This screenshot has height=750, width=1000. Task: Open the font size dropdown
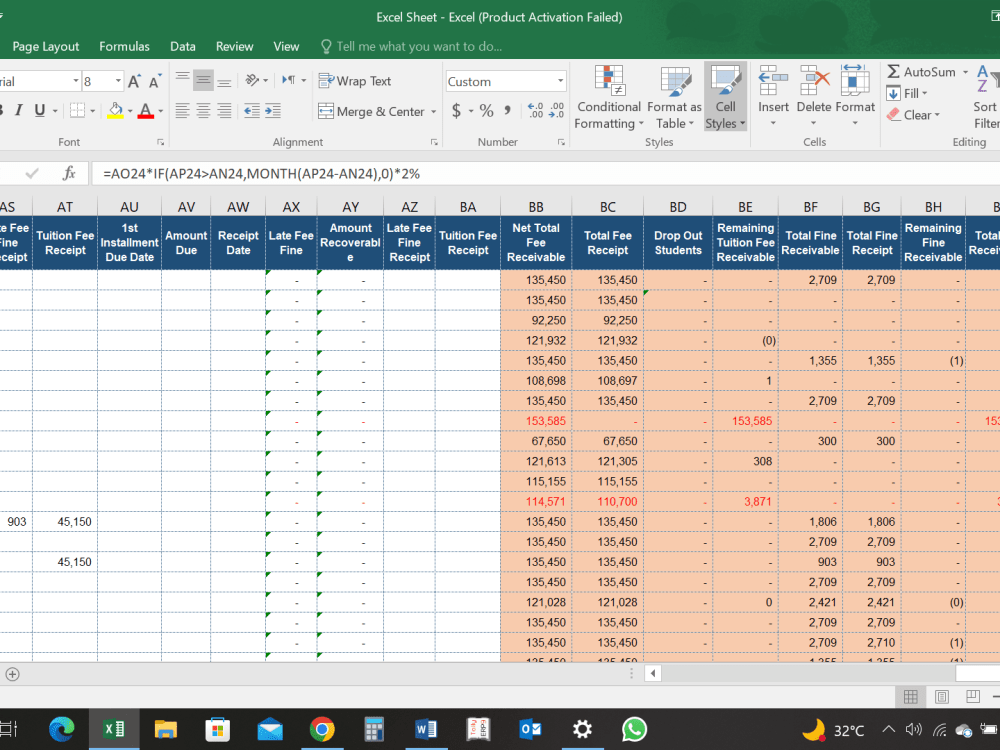(118, 81)
